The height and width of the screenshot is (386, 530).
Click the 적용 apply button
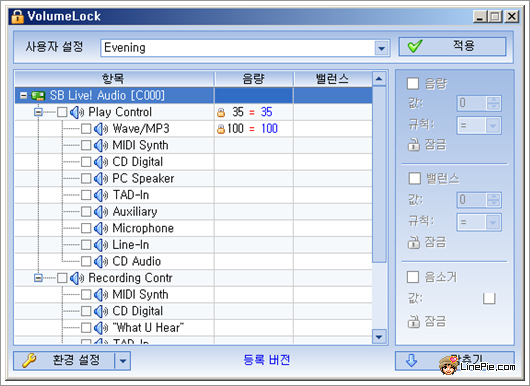(x=452, y=46)
